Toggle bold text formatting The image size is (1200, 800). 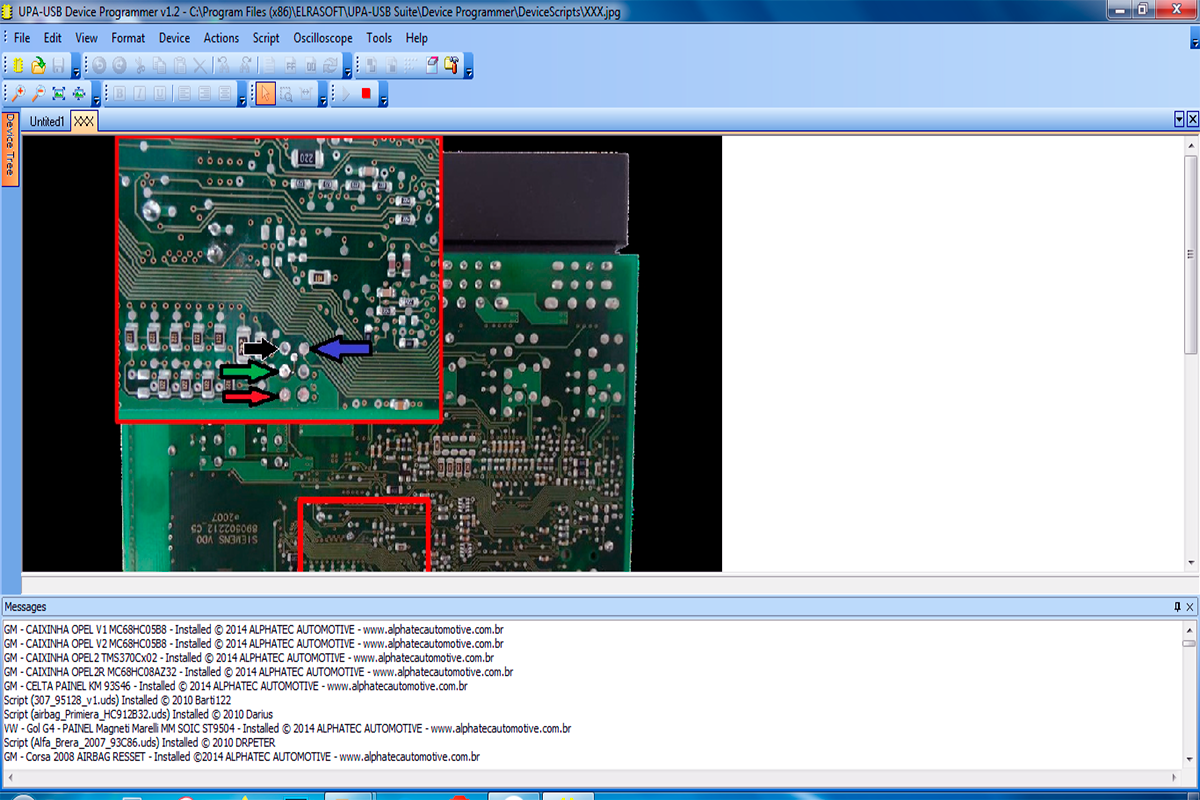pos(119,93)
